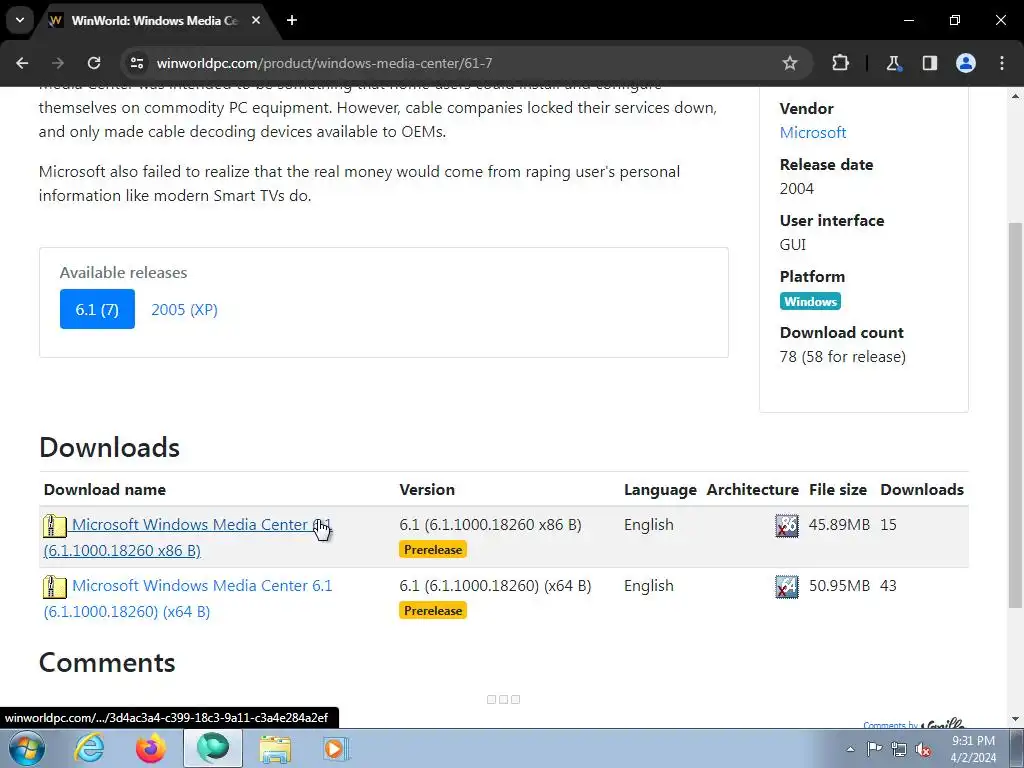Viewport: 1024px width, 768px height.
Task: Open Action Center flag icon
Action: click(874, 749)
